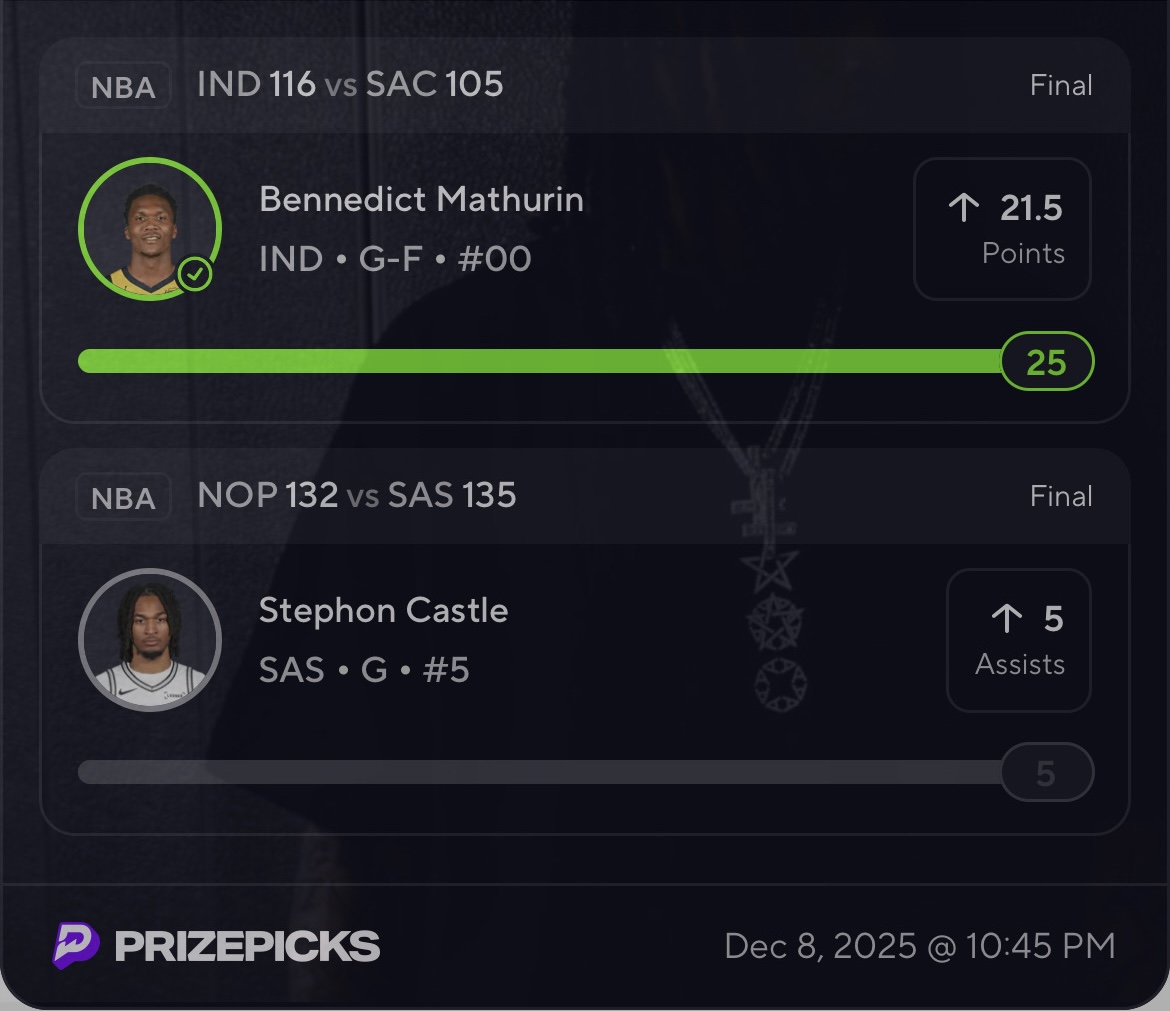Click the NOP 132 vs SAS 135 score
This screenshot has width=1170, height=1011.
pos(357,495)
